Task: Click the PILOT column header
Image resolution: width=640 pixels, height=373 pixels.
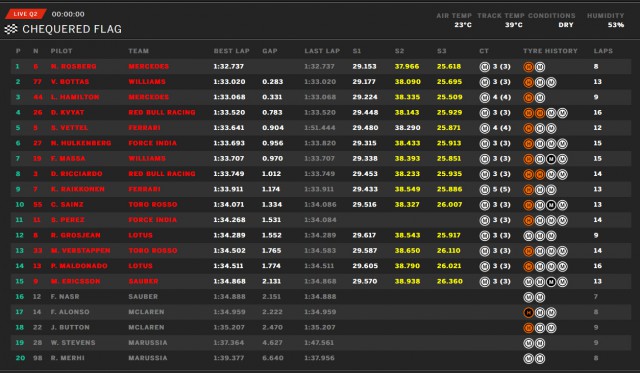Action: tap(62, 51)
